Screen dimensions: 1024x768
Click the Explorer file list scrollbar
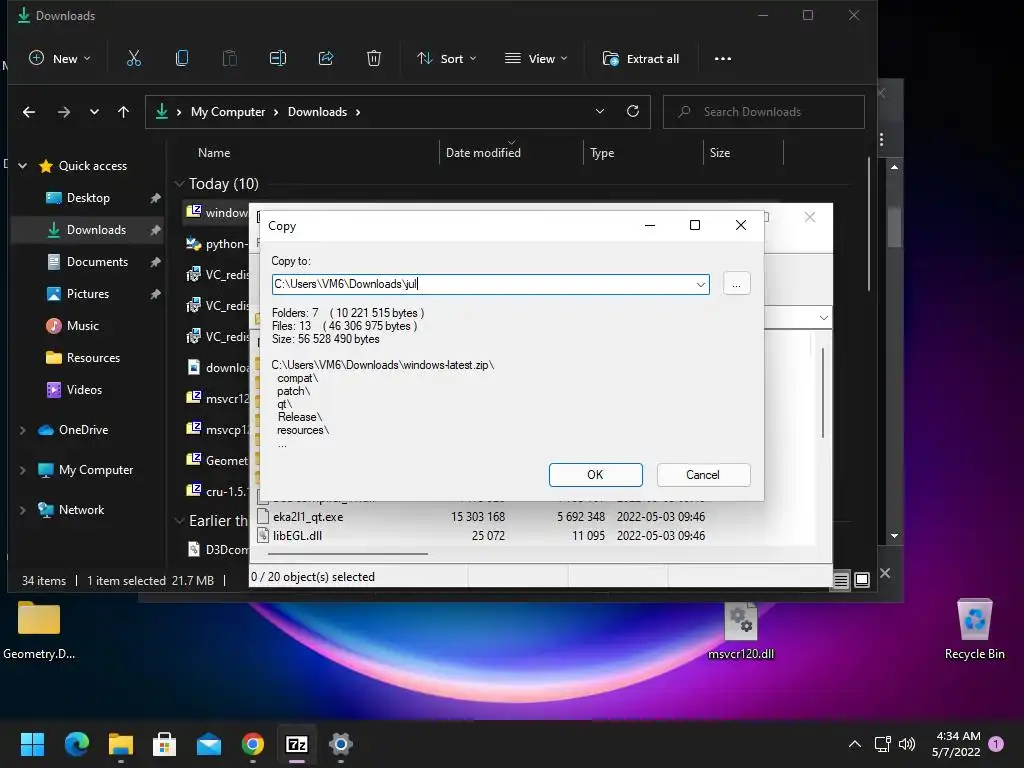[x=869, y=224]
